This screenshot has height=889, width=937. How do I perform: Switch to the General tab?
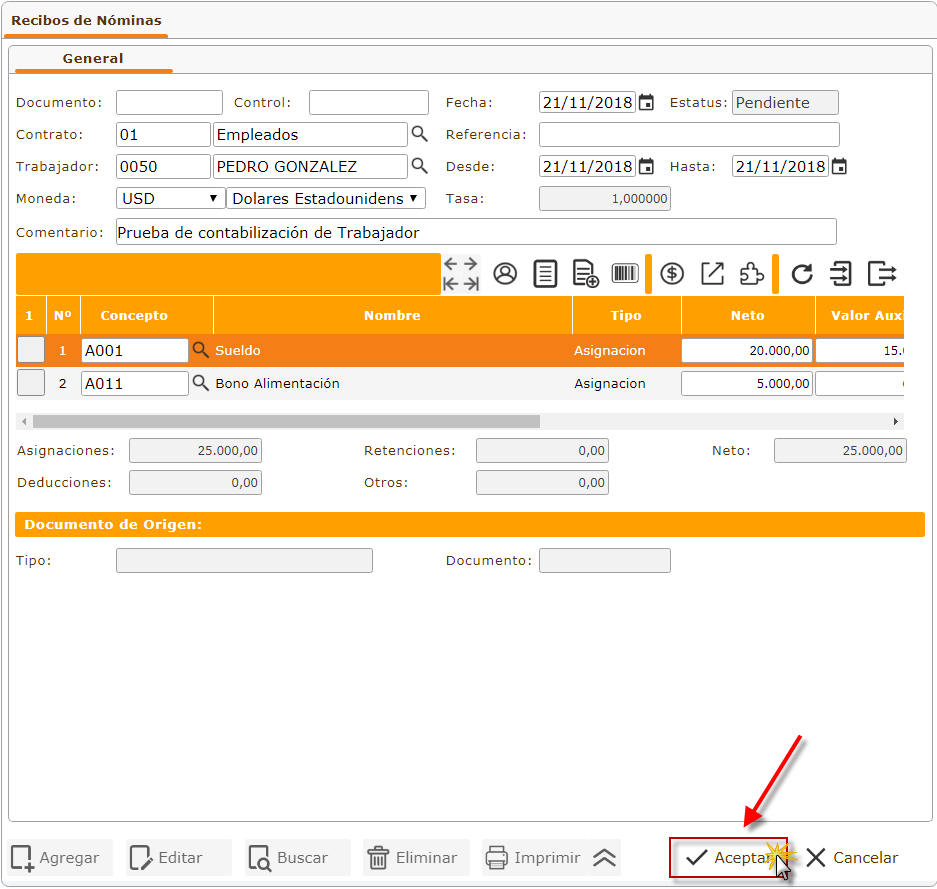point(93,59)
